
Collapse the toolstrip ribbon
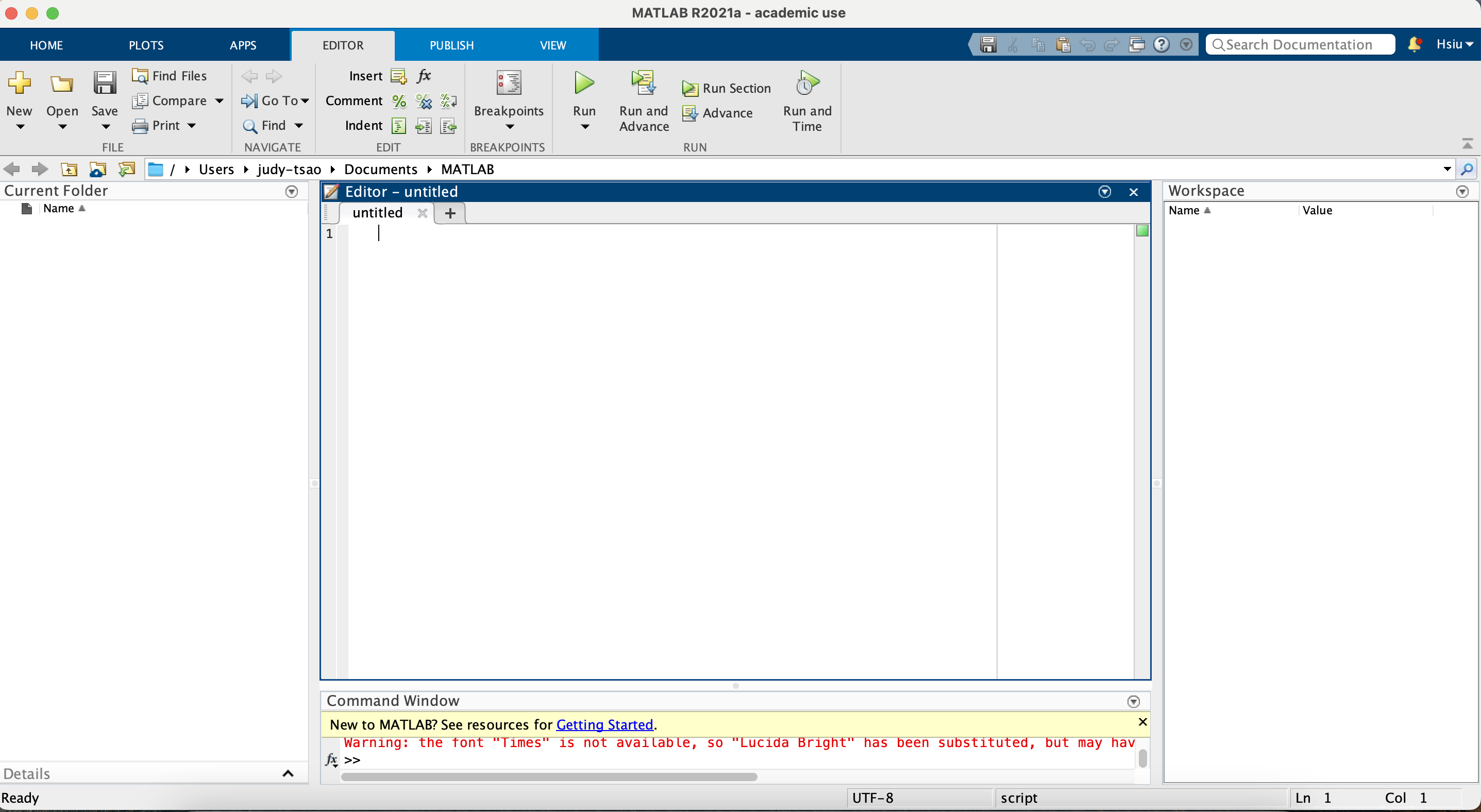click(x=1467, y=144)
